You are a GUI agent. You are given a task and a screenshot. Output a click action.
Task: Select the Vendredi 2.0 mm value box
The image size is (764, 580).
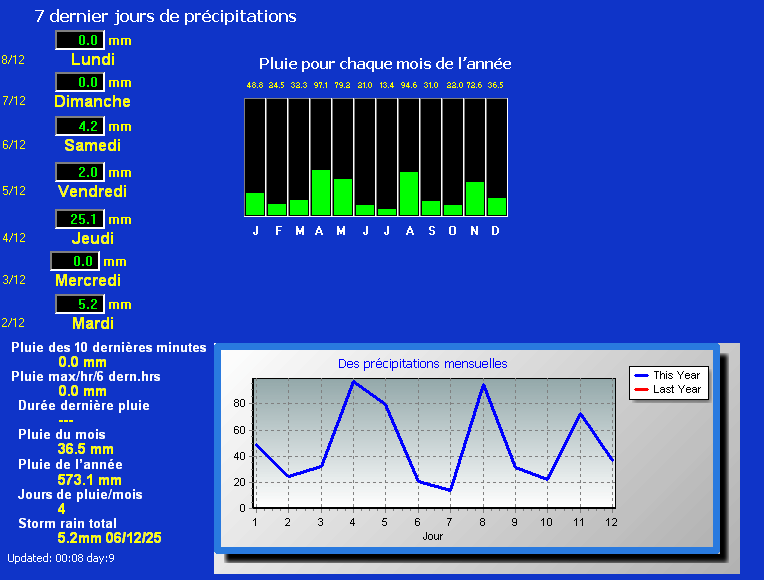tap(80, 173)
